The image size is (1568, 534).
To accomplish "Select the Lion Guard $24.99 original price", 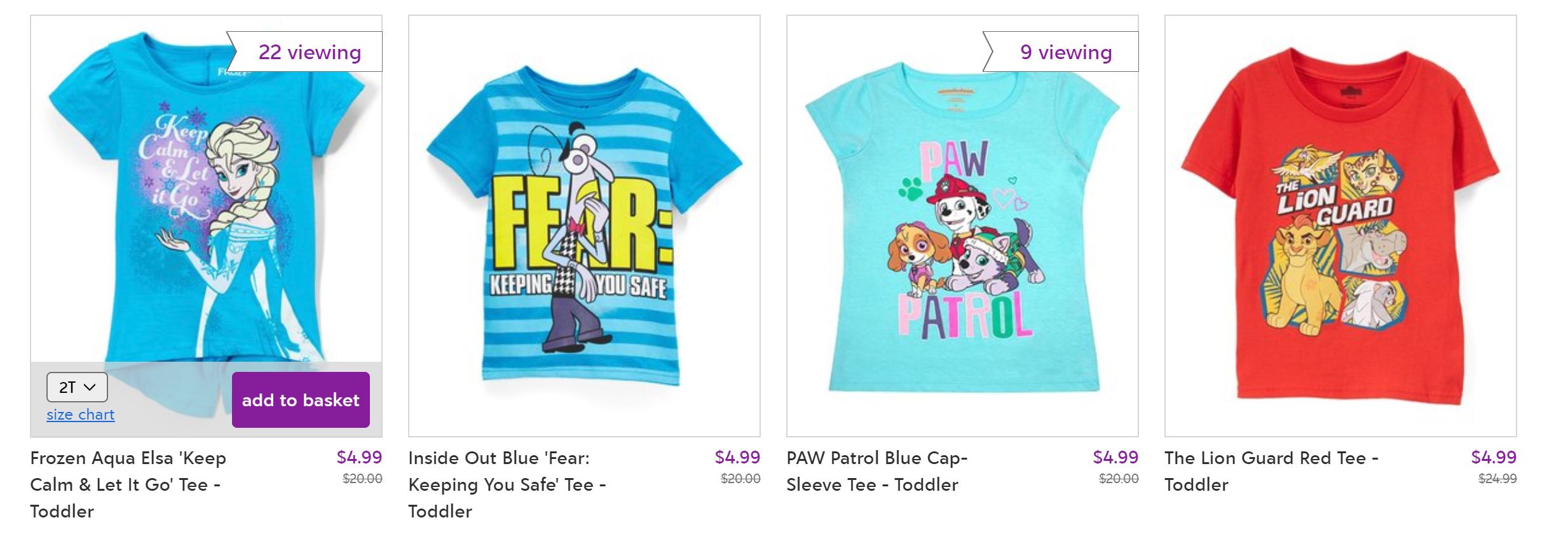I will pos(1497,479).
